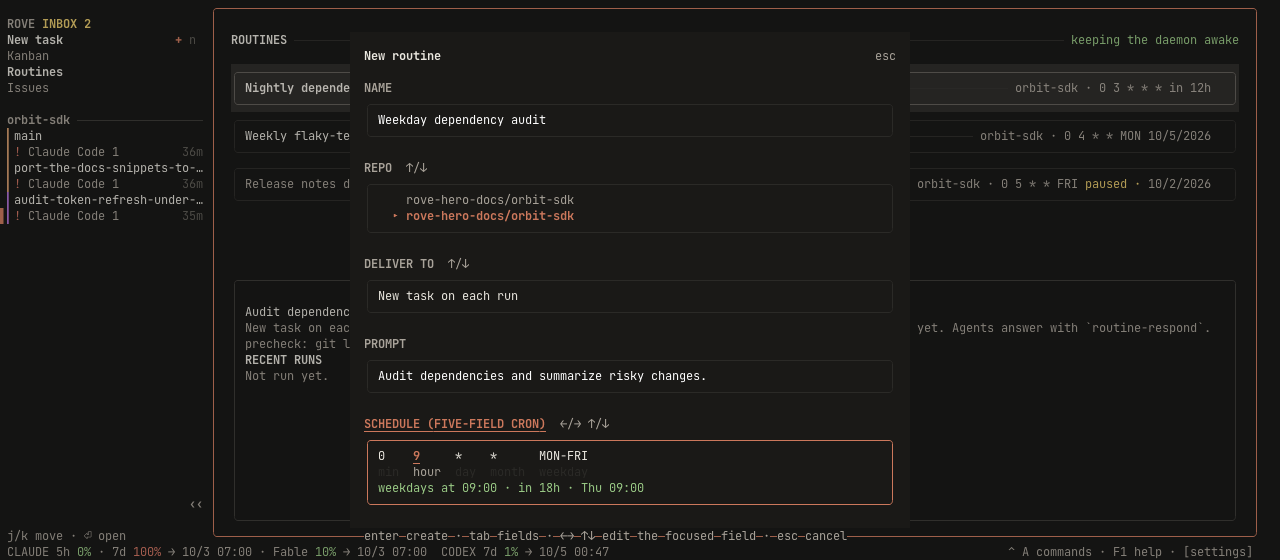
Task: Open the A commands palette
Action: pyautogui.click(x=1049, y=552)
